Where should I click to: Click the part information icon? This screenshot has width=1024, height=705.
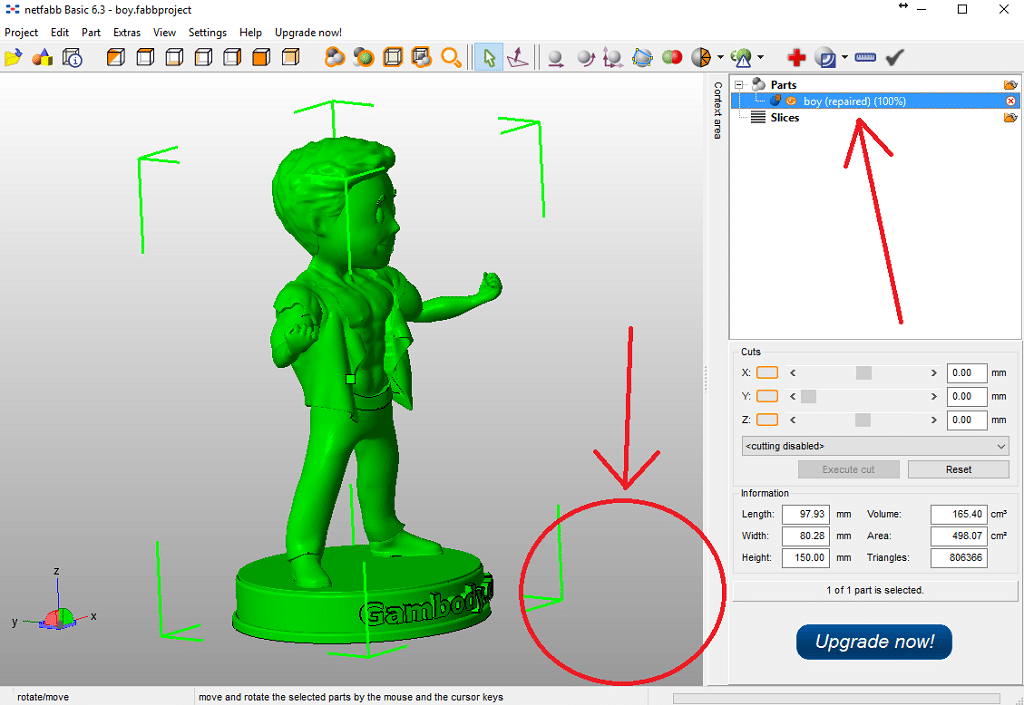pyautogui.click(x=72, y=57)
